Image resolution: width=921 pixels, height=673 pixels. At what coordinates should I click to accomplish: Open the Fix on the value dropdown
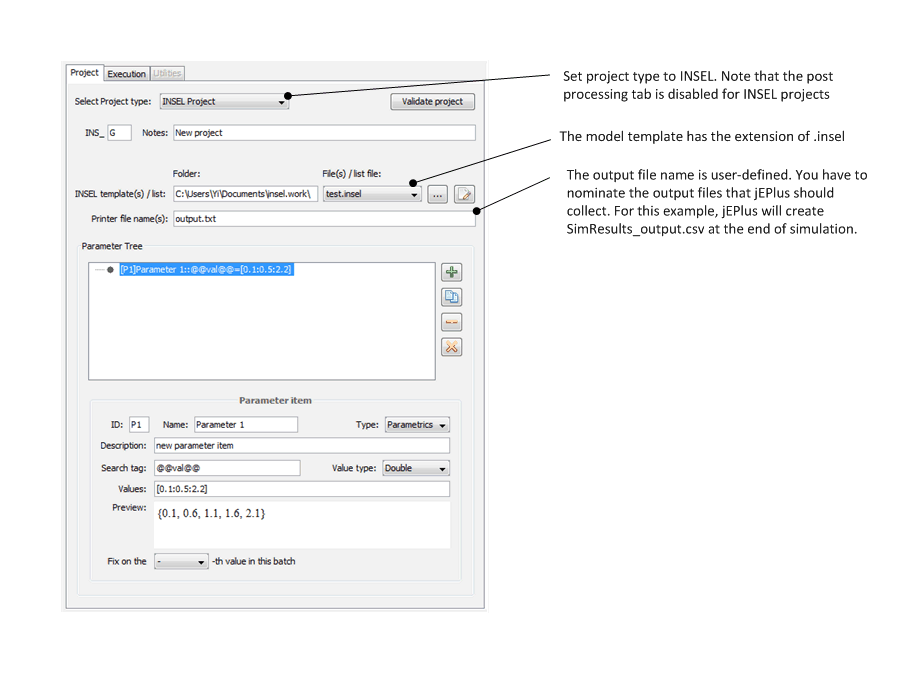point(181,561)
